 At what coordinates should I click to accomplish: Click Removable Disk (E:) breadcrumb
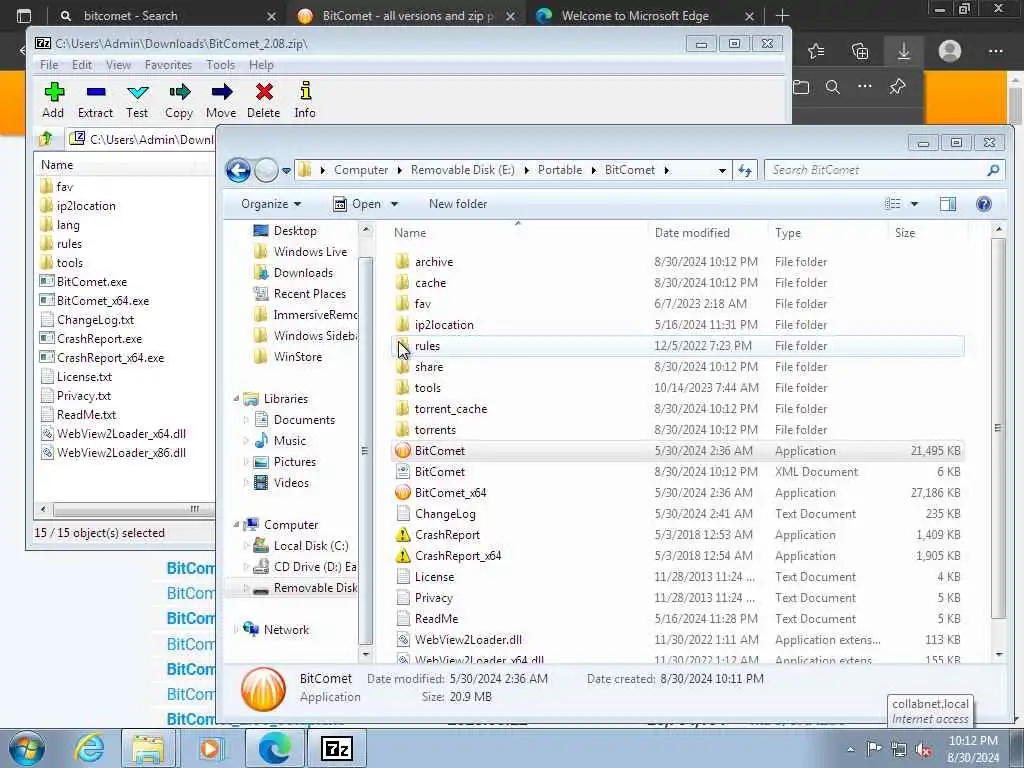(462, 170)
